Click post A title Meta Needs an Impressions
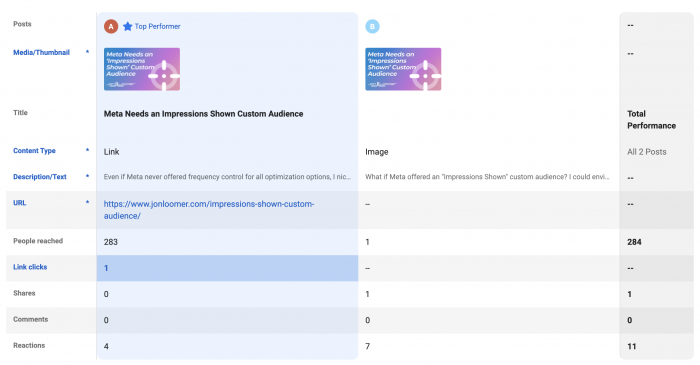The height and width of the screenshot is (365, 700). [204, 114]
